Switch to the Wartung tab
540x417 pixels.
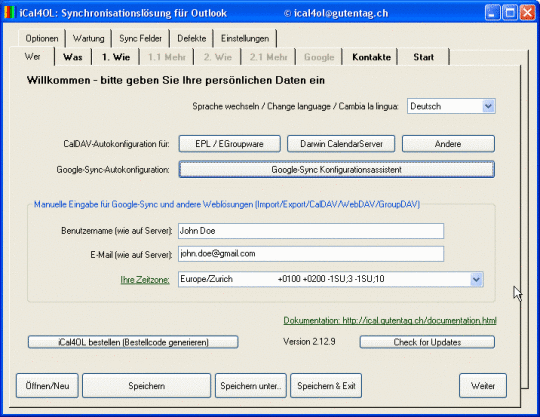click(x=89, y=39)
